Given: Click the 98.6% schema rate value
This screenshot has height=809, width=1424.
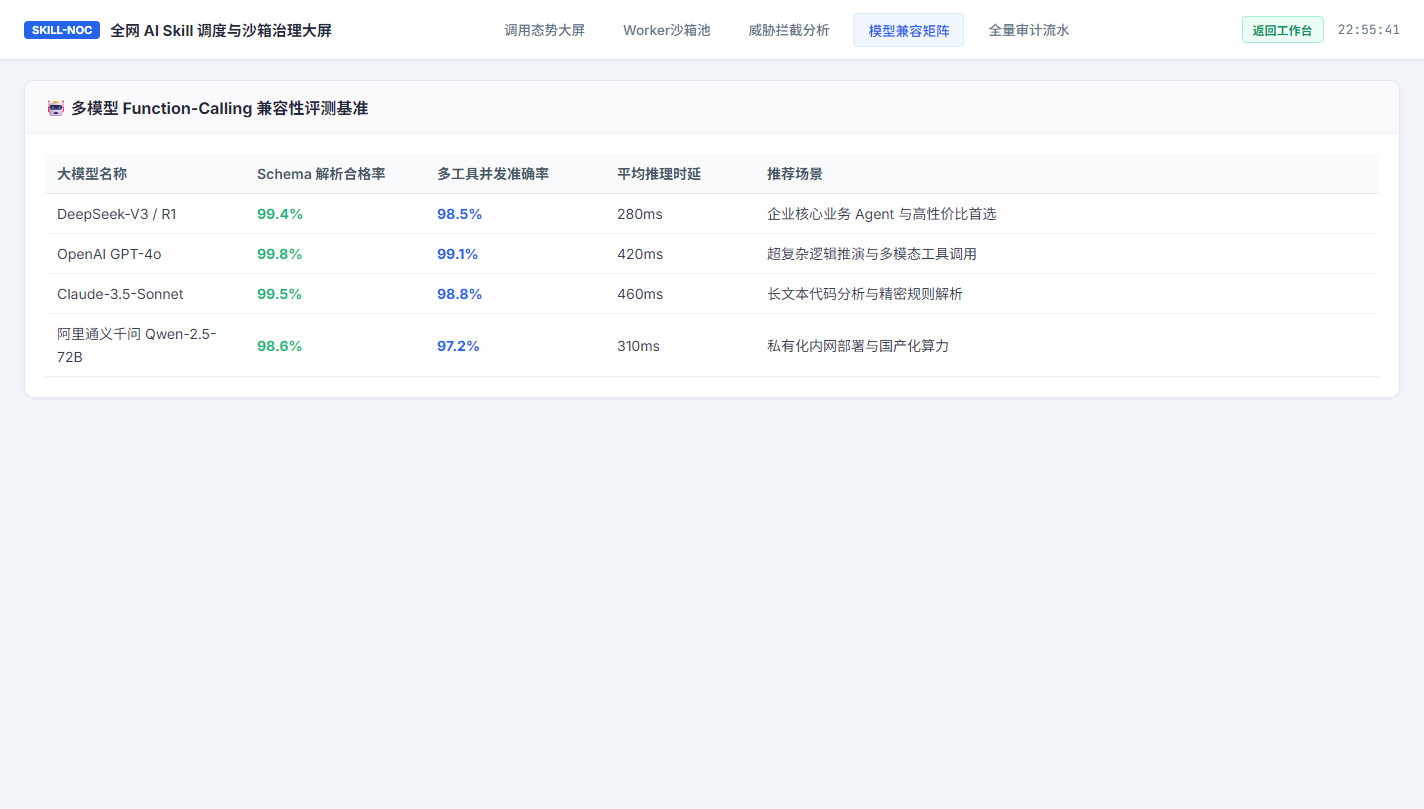Looking at the screenshot, I should point(280,346).
